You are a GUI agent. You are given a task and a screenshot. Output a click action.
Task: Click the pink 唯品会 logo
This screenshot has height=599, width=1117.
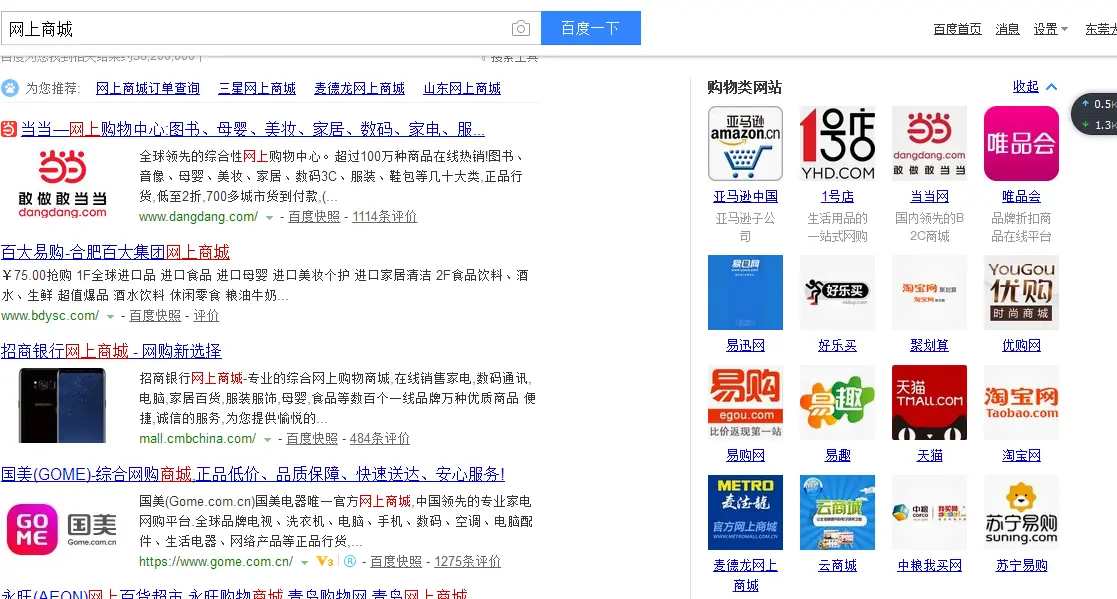(1021, 143)
